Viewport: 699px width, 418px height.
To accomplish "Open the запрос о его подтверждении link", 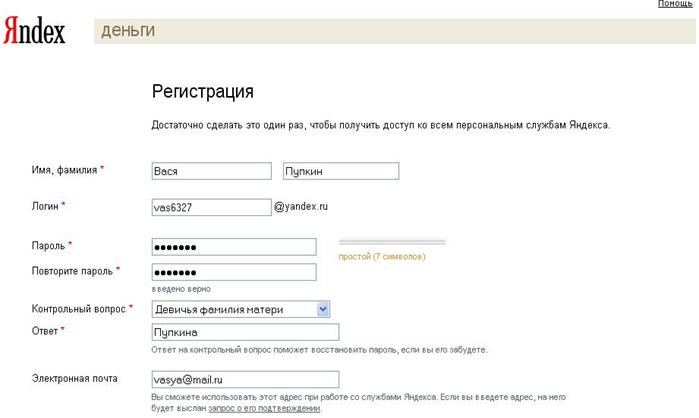I will 264,408.
